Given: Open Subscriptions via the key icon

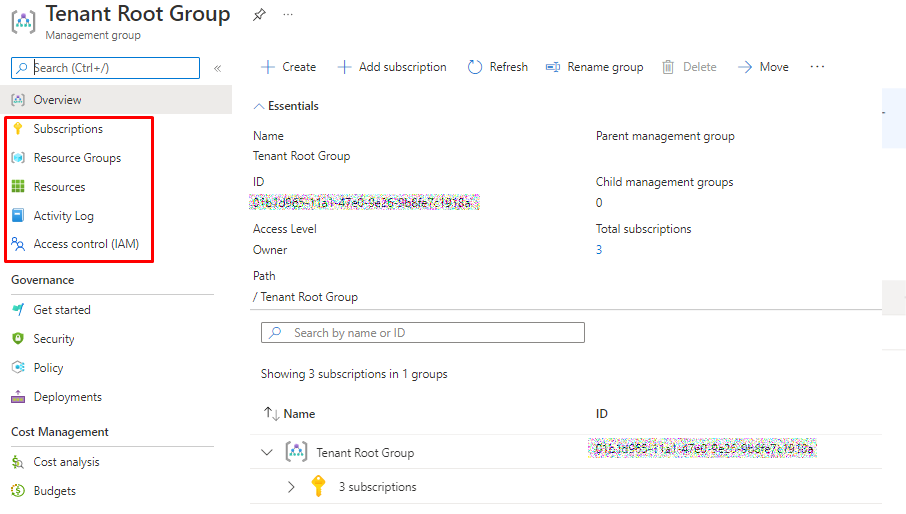Looking at the screenshot, I should (17, 129).
